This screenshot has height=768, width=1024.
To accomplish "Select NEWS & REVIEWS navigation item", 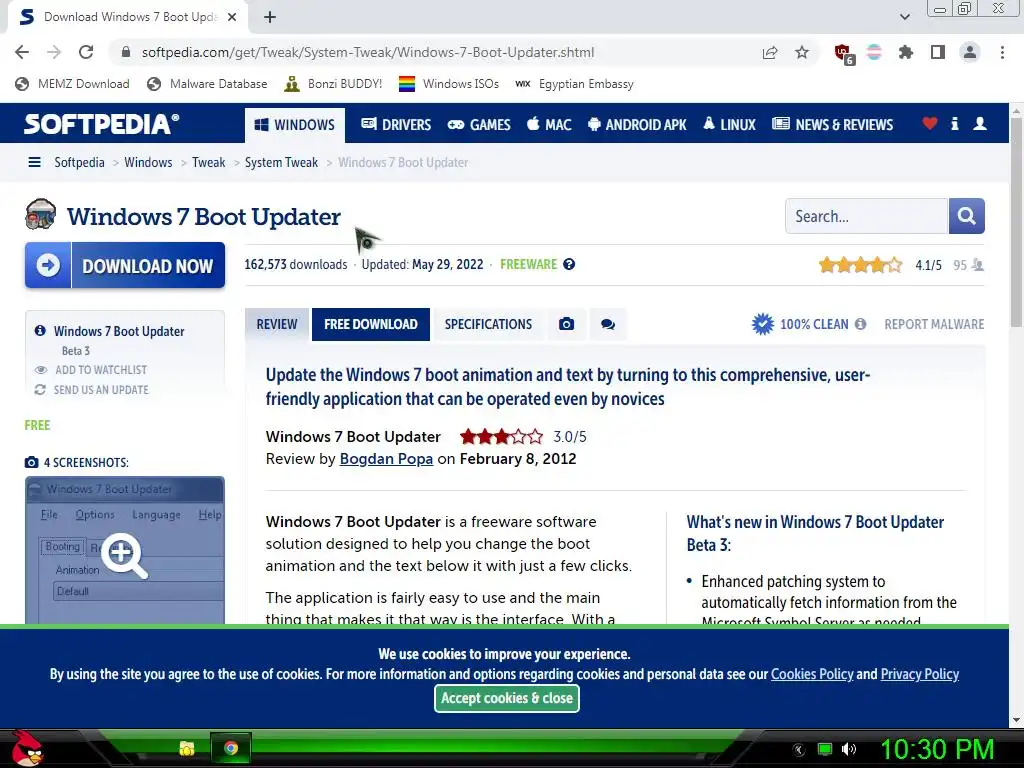I will tap(833, 125).
